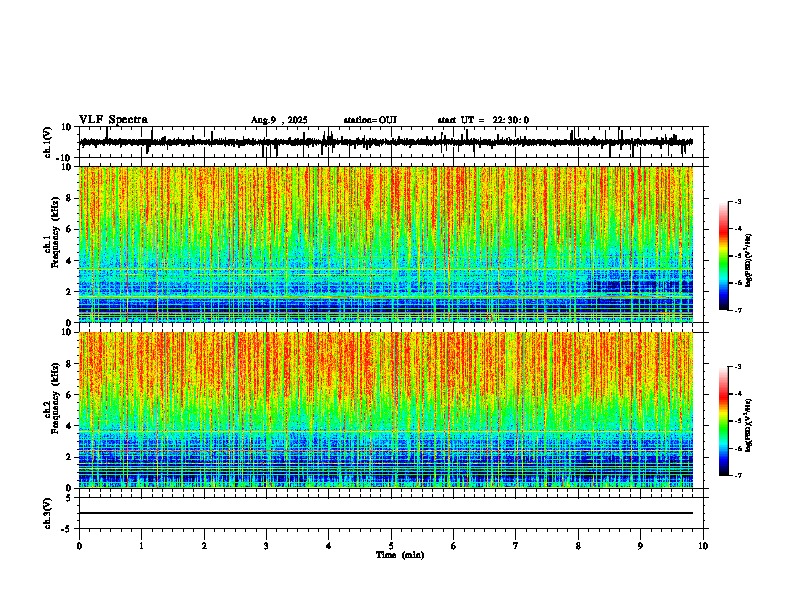Click the time axis tick label '0'

[x=79, y=546]
